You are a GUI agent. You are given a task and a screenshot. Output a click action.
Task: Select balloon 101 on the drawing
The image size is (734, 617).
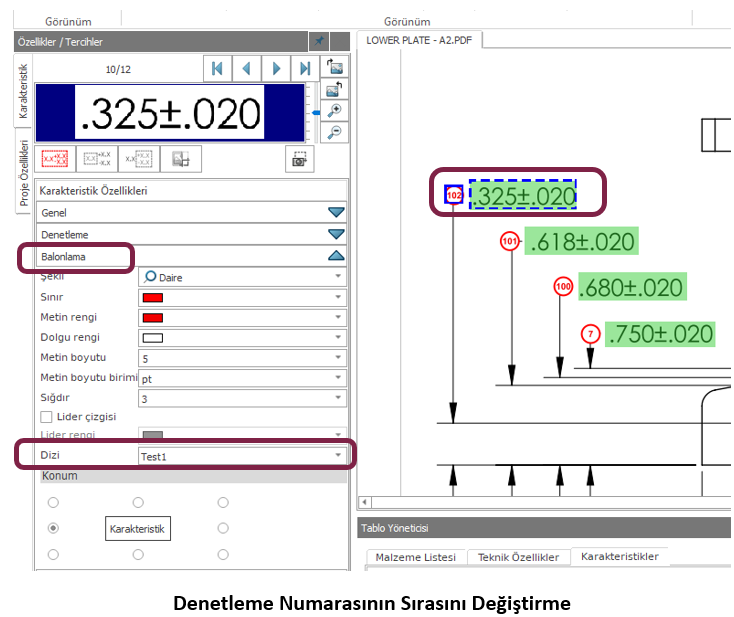click(x=510, y=241)
